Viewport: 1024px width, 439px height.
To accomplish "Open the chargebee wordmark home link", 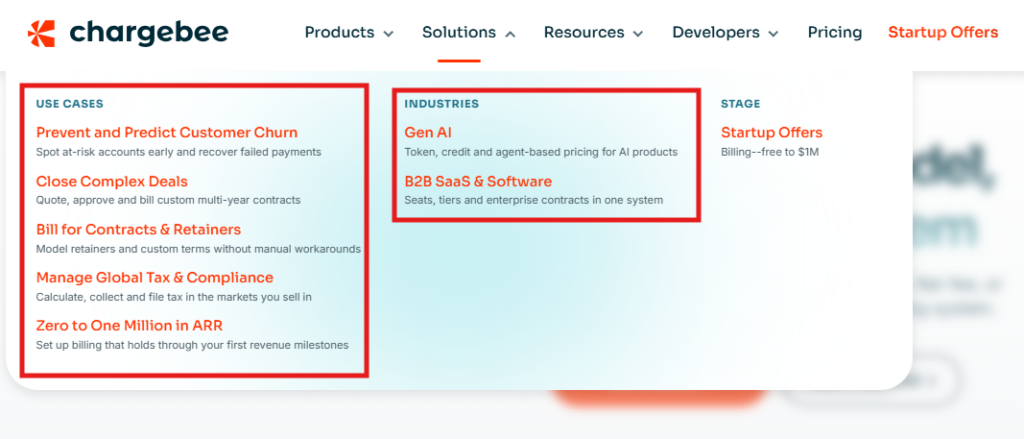I will pos(149,33).
